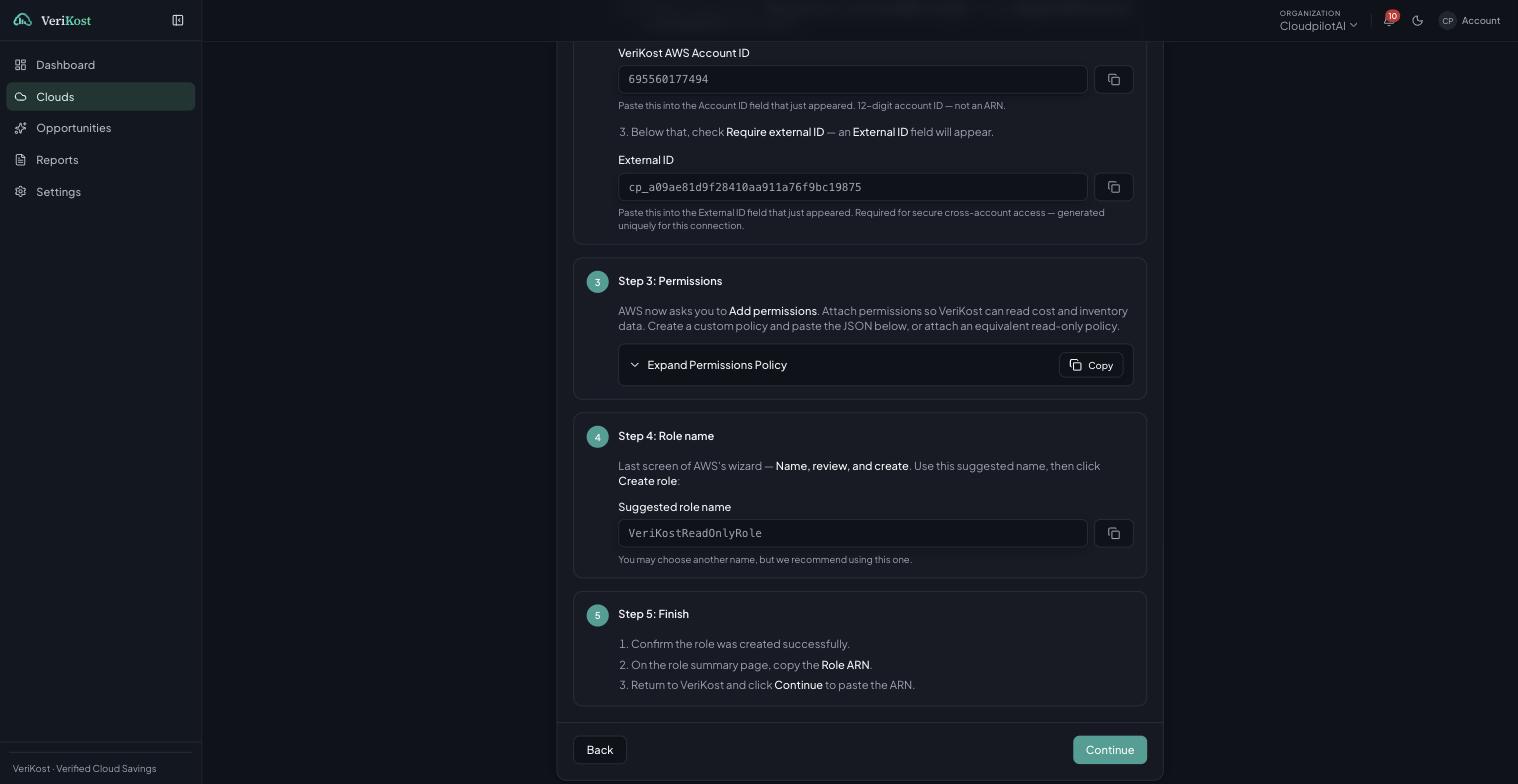Select the External ID field
1518x784 pixels.
(x=852, y=187)
